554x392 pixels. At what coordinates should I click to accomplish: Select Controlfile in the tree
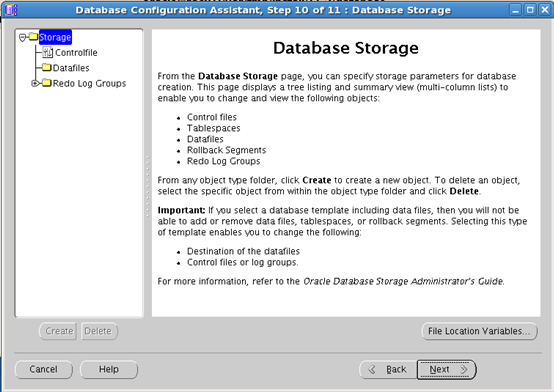(x=76, y=53)
